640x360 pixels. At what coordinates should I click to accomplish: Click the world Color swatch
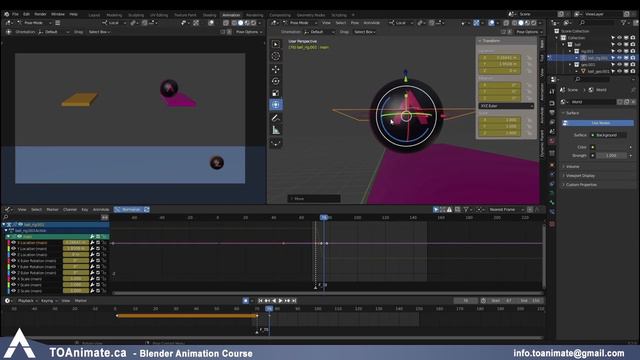pos(611,147)
